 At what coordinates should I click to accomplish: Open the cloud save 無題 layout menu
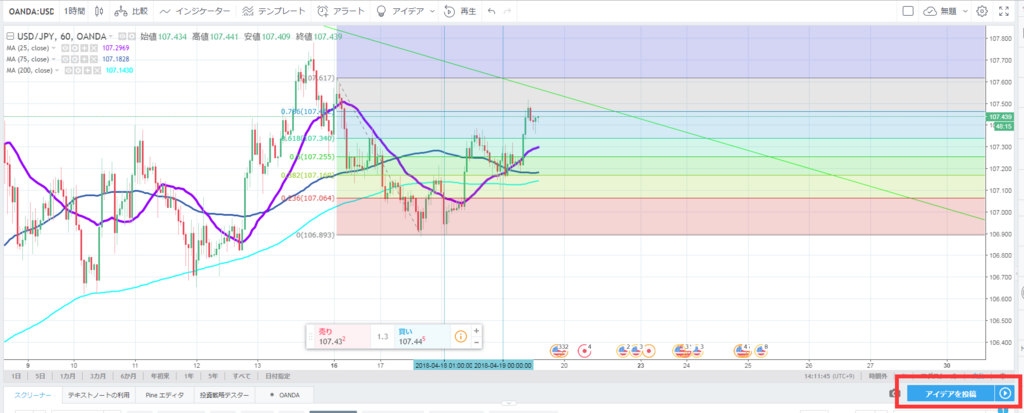click(946, 11)
